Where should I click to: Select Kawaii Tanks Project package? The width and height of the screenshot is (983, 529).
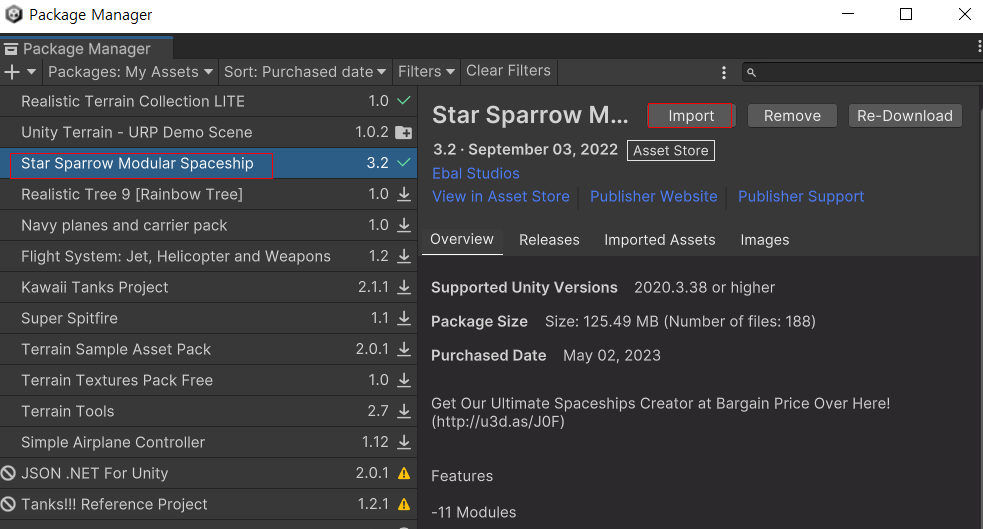[x=208, y=287]
